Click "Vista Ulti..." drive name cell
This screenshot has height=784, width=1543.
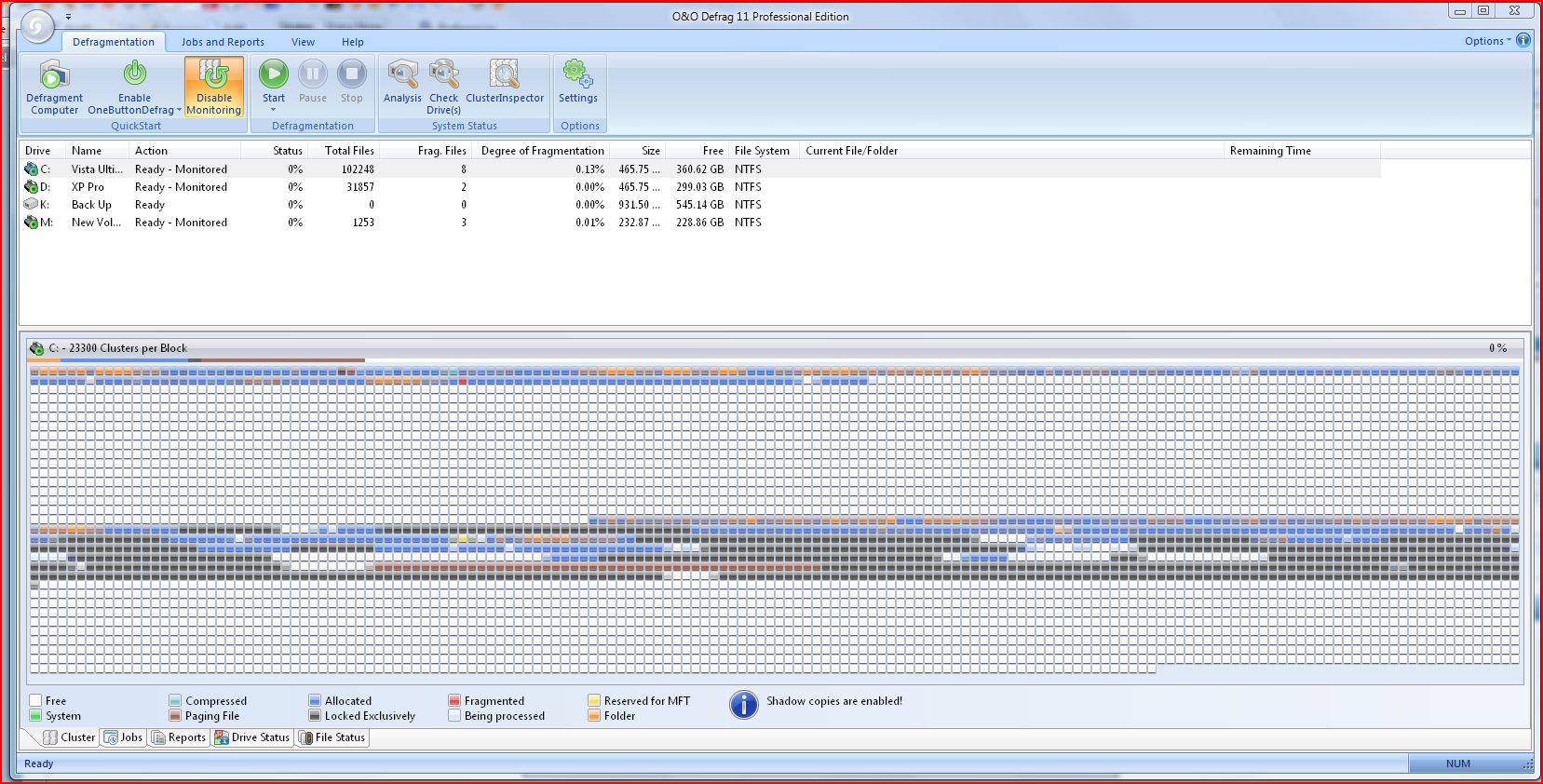pyautogui.click(x=97, y=169)
